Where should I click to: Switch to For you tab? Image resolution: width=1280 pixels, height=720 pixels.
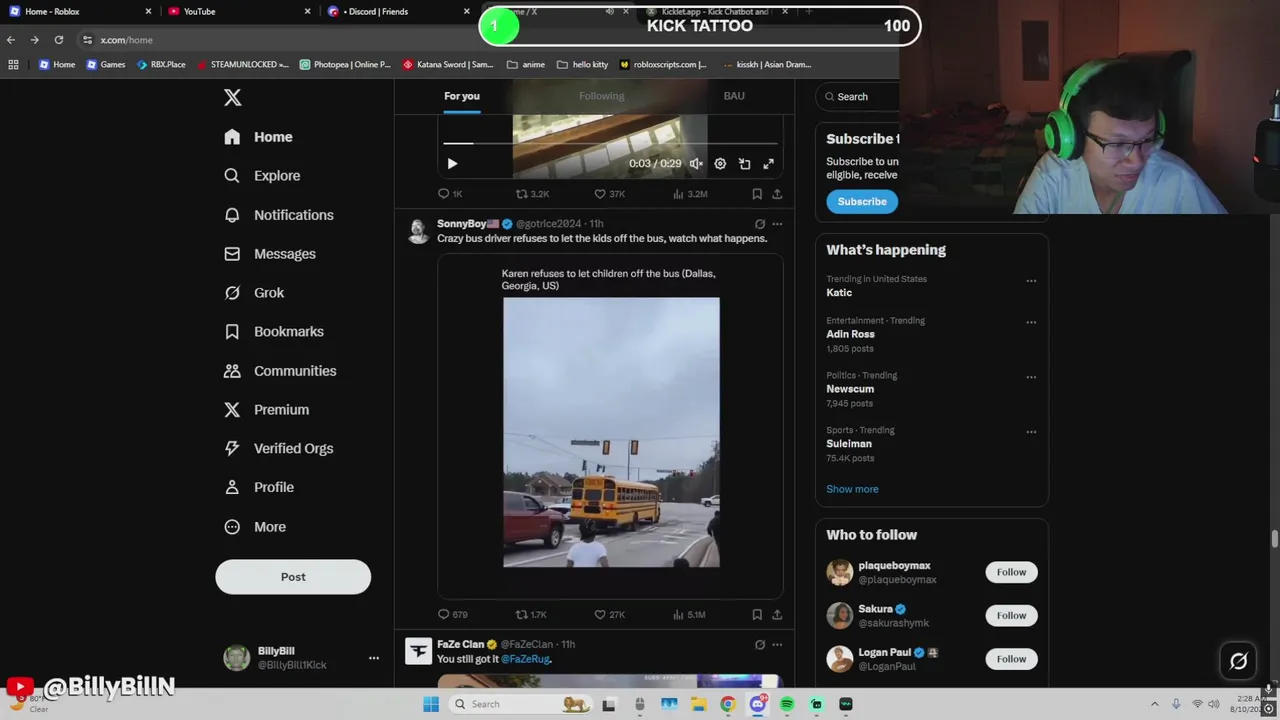tap(462, 96)
